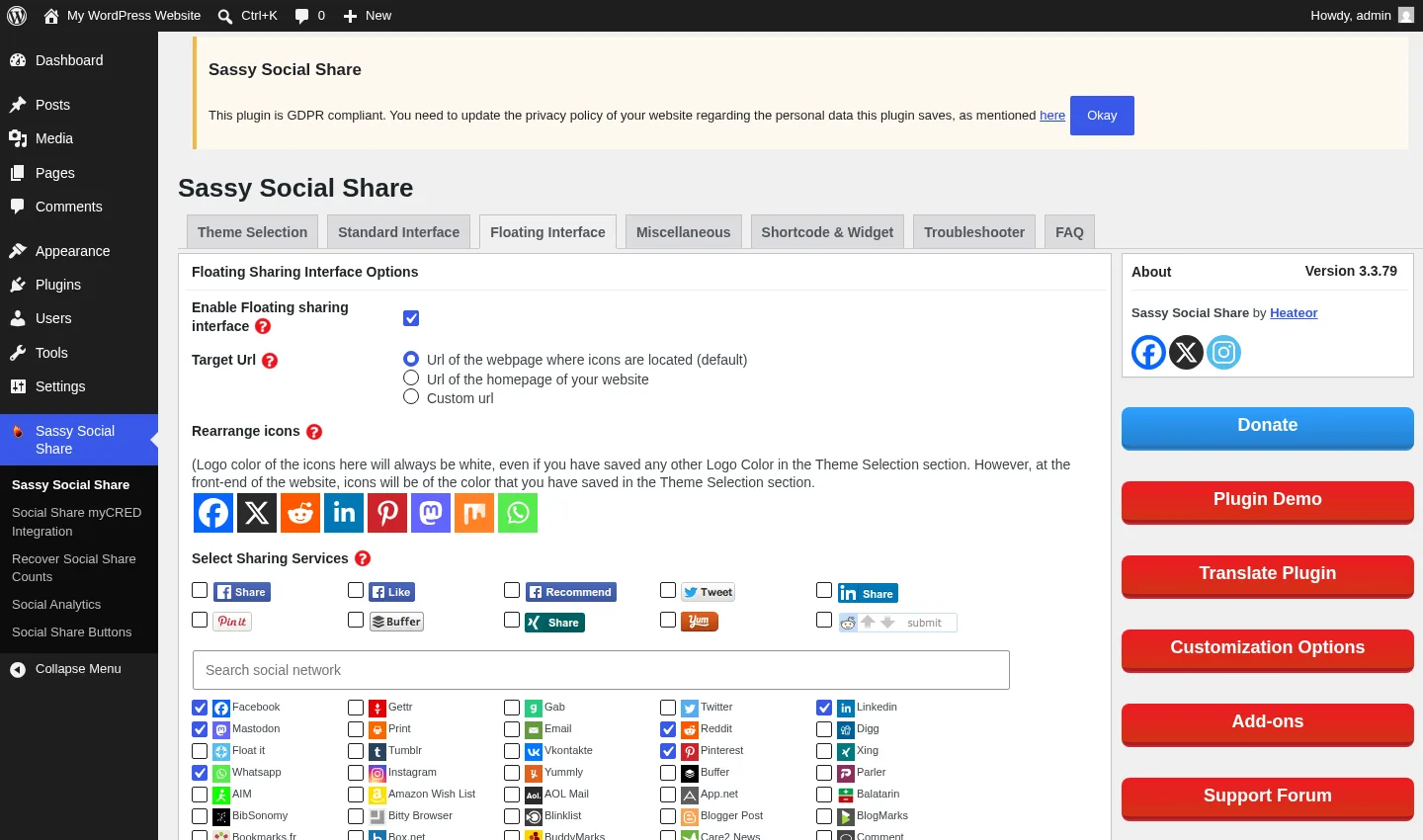Enable Yum button checkbox
Screen dimensions: 1423x840
coord(668,620)
